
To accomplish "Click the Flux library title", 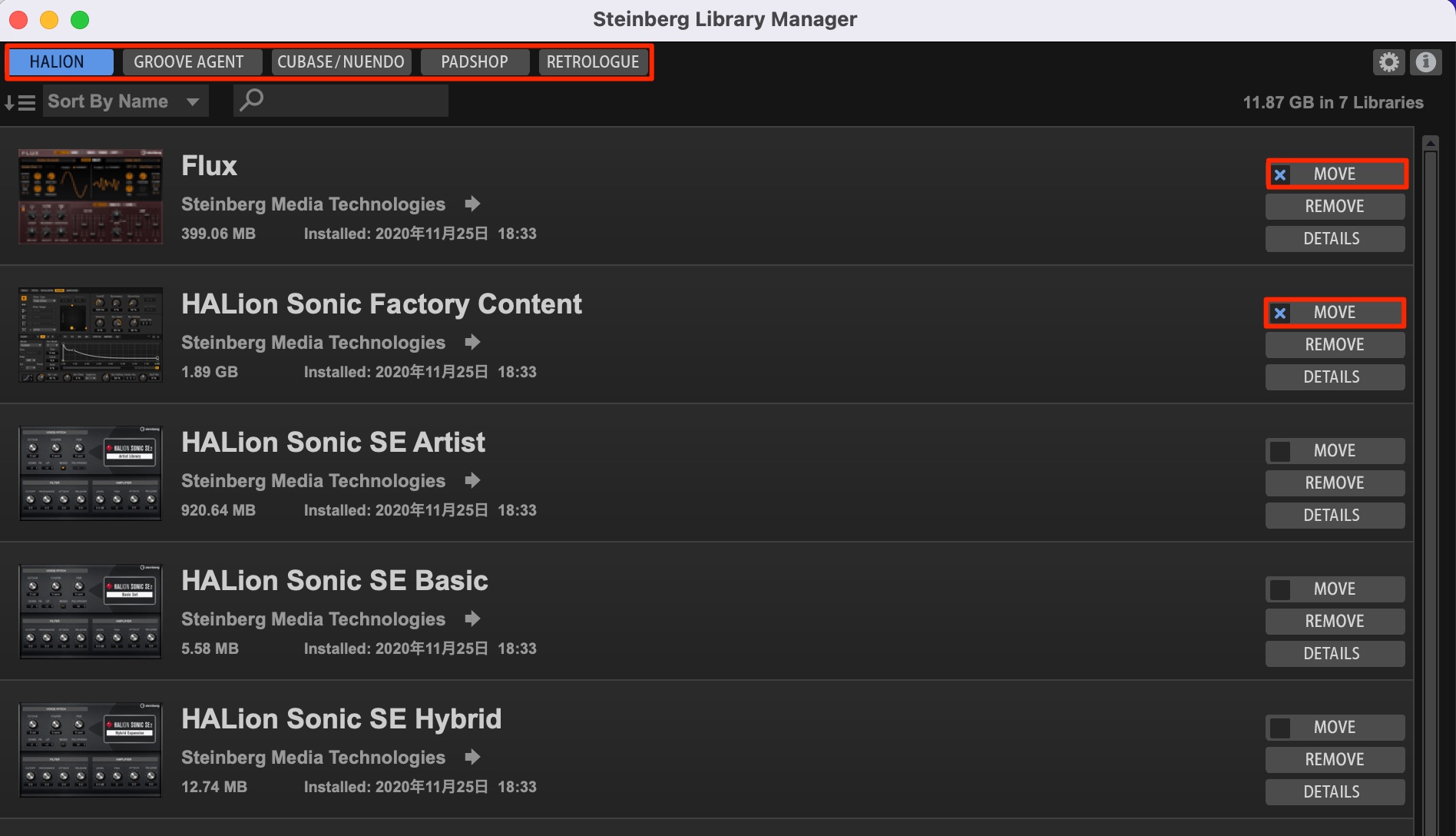I will (209, 166).
